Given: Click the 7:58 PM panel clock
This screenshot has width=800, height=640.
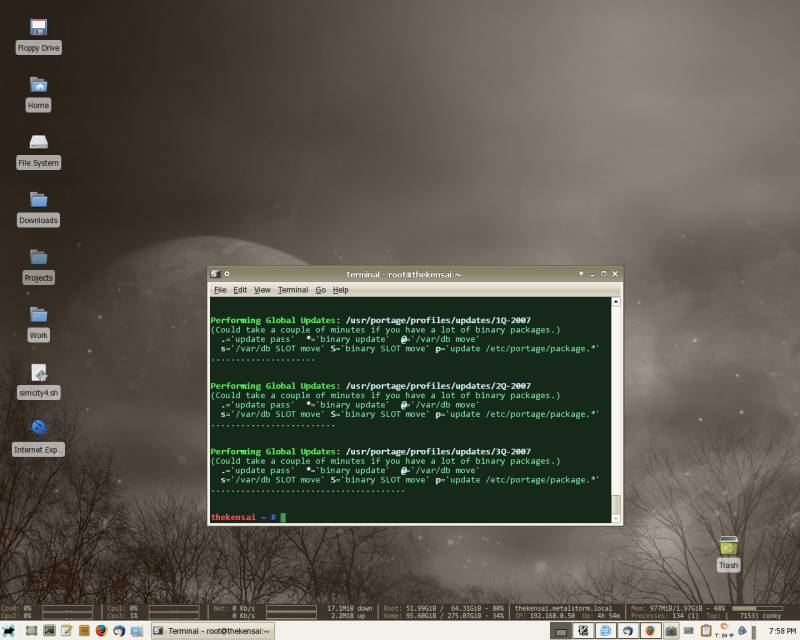Looking at the screenshot, I should (x=783, y=631).
